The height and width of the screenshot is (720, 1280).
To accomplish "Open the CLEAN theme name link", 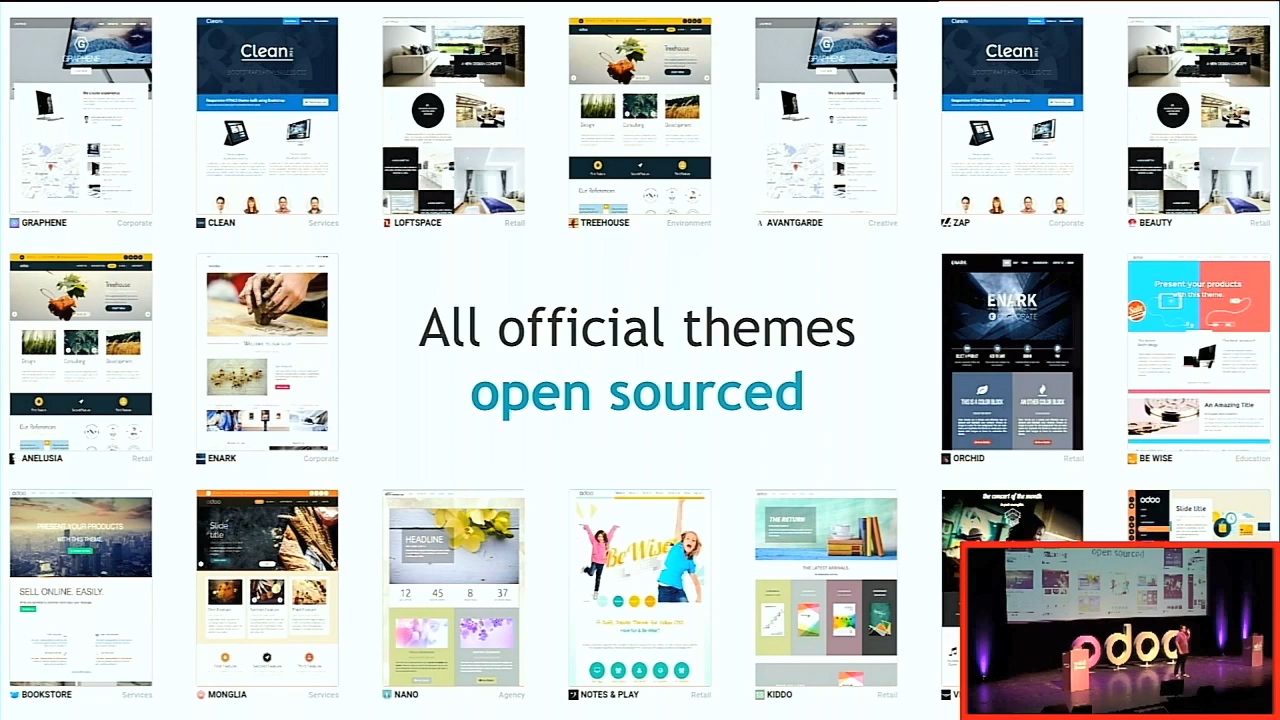I will click(x=221, y=223).
